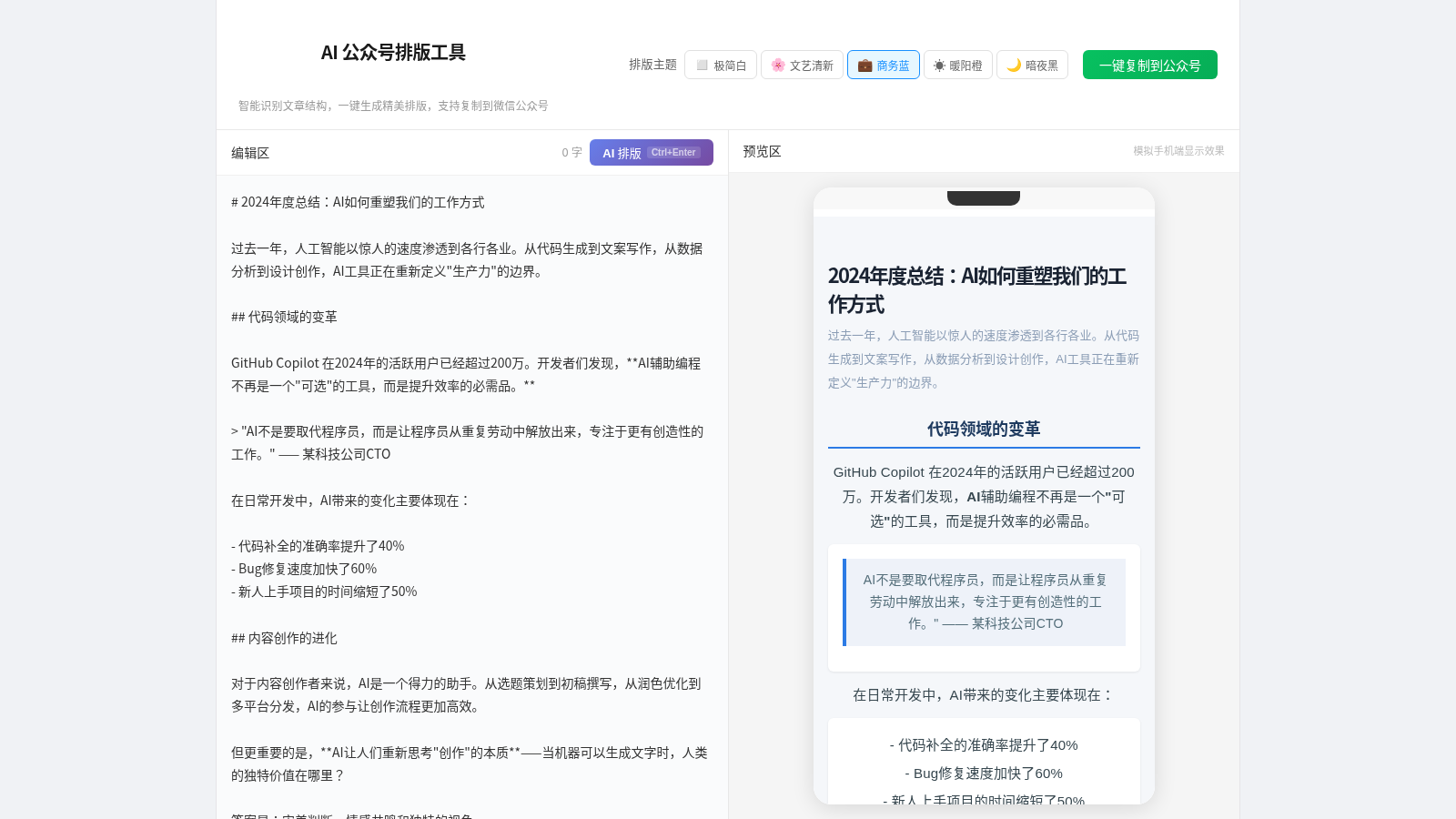This screenshot has height=819, width=1456.
Task: Click the subtitle '智能识别文章结构' description
Action: tap(393, 106)
